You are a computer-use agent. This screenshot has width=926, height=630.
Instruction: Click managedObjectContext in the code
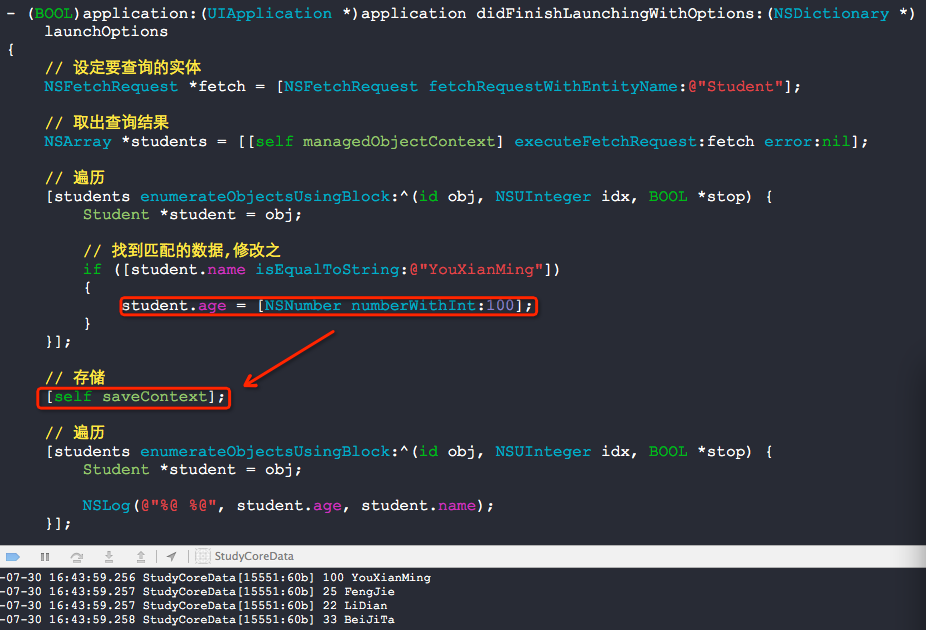point(399,142)
